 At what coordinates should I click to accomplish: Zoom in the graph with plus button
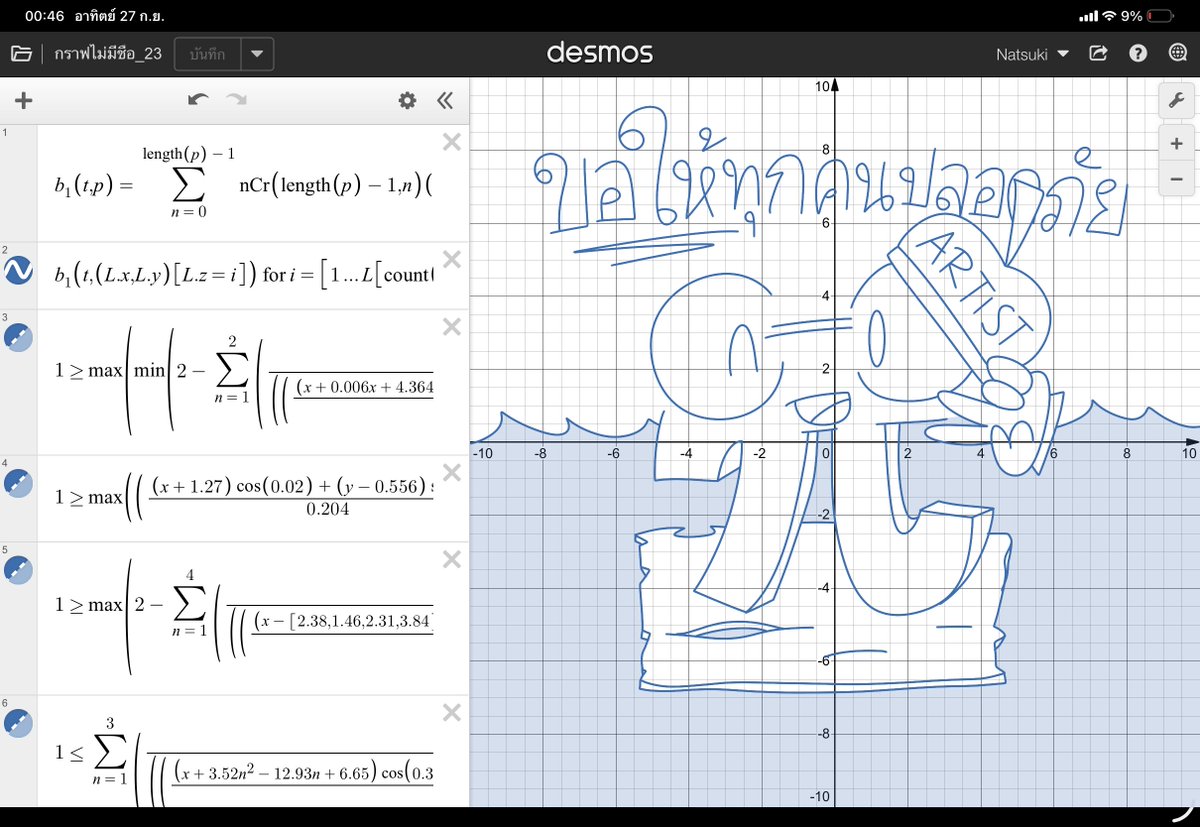point(1175,143)
